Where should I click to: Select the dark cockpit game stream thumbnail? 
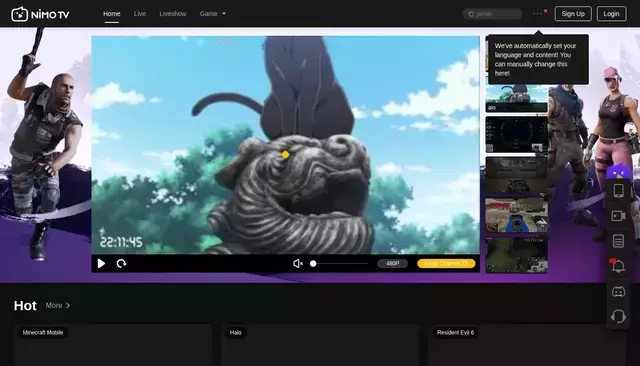point(516,135)
